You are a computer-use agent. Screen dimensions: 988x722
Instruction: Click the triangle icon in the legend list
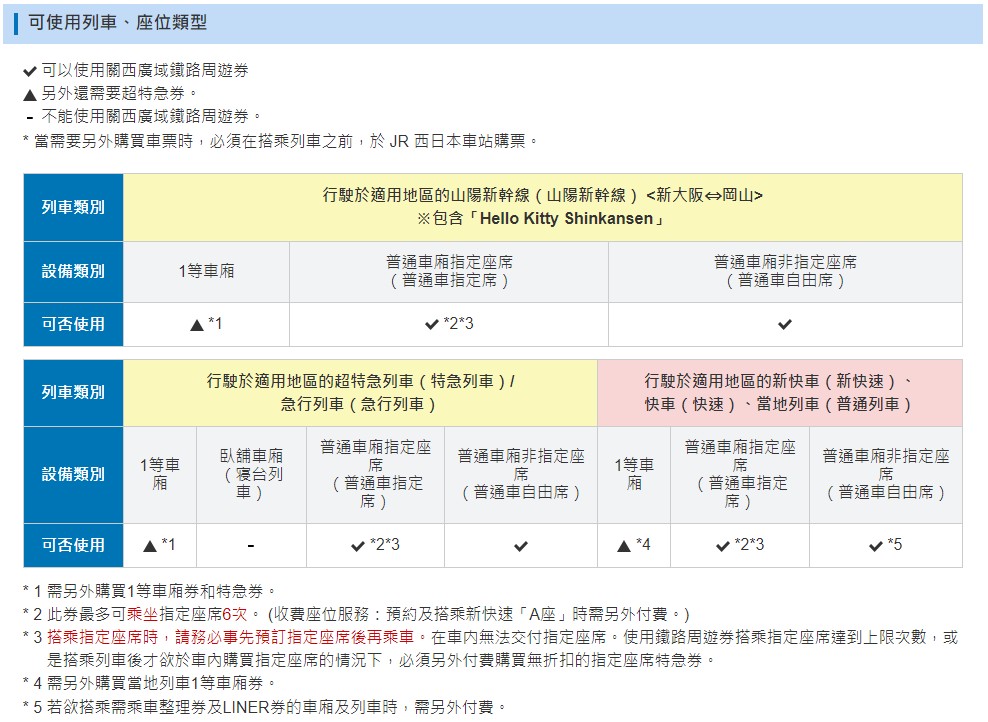click(30, 94)
